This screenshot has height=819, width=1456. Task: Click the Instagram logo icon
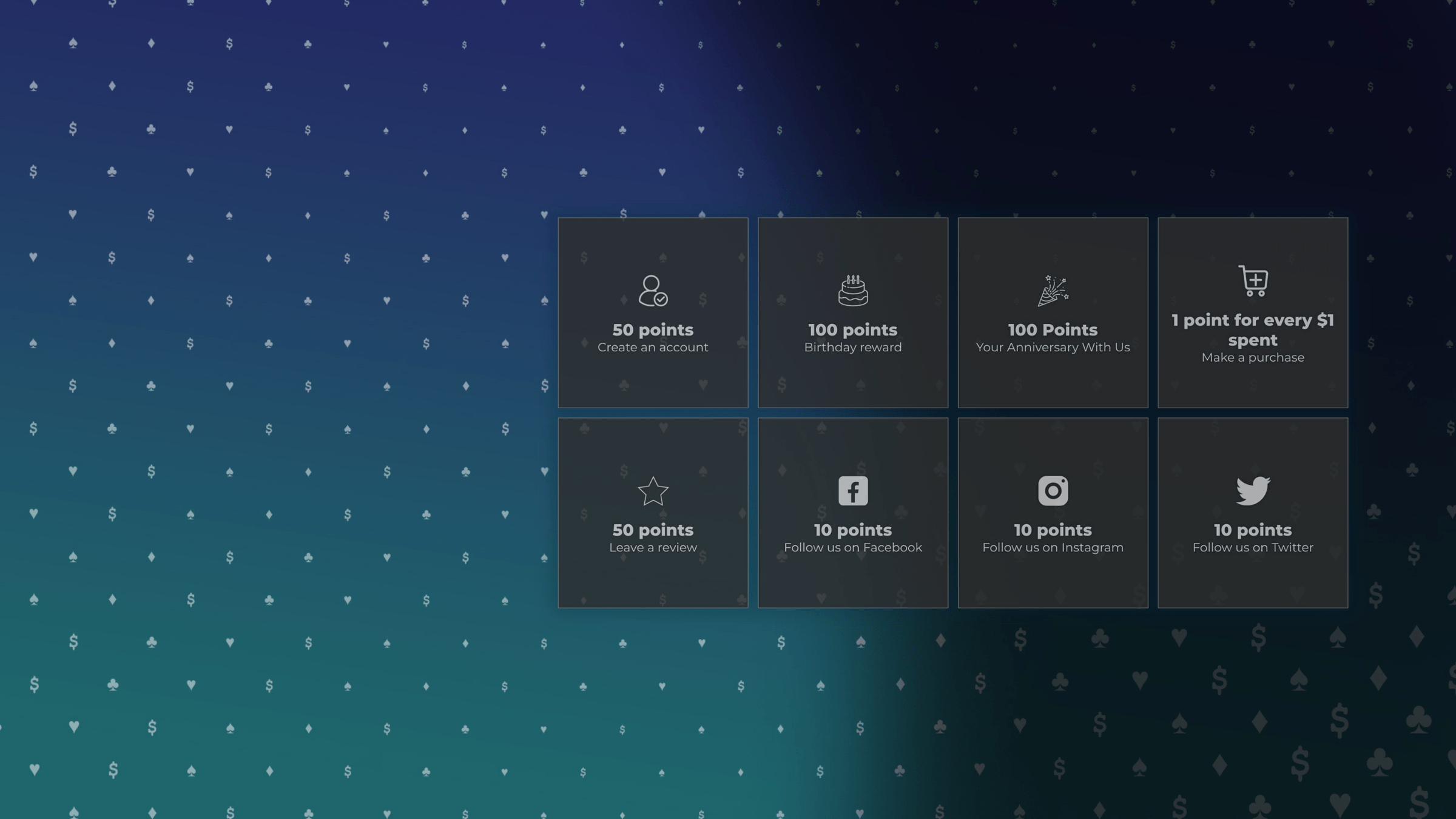click(x=1053, y=491)
